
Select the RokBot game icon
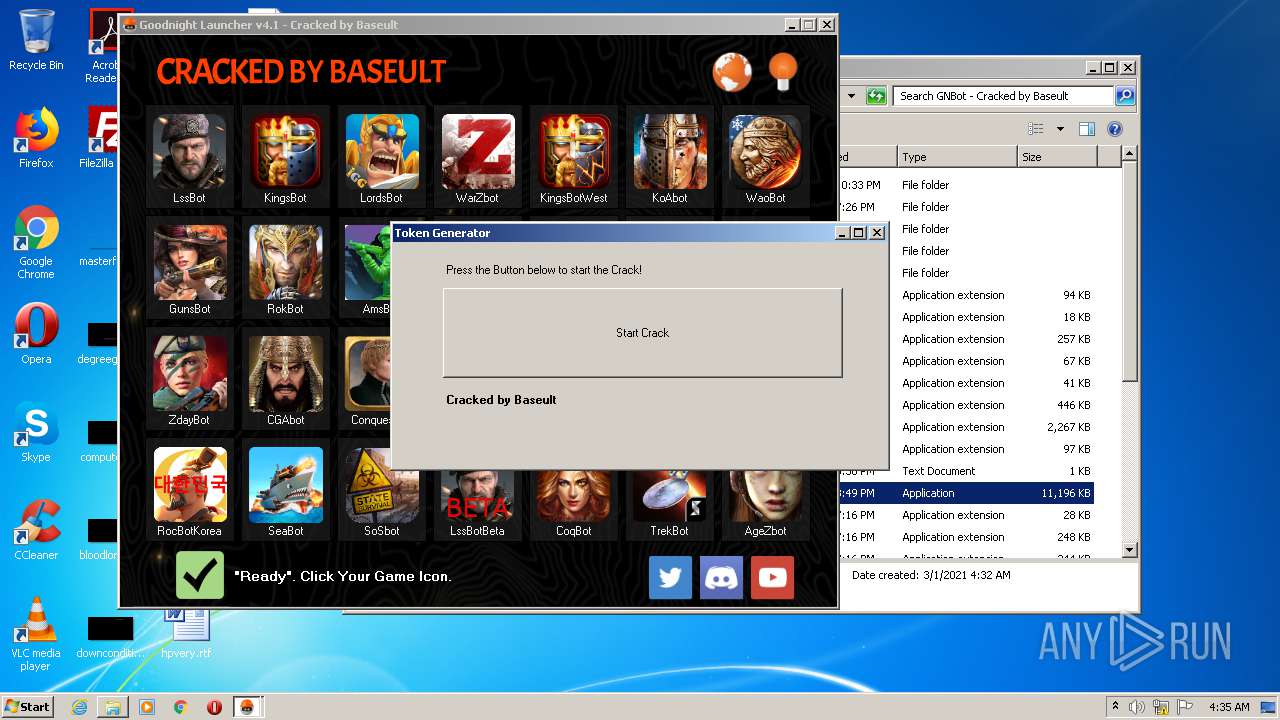(285, 263)
